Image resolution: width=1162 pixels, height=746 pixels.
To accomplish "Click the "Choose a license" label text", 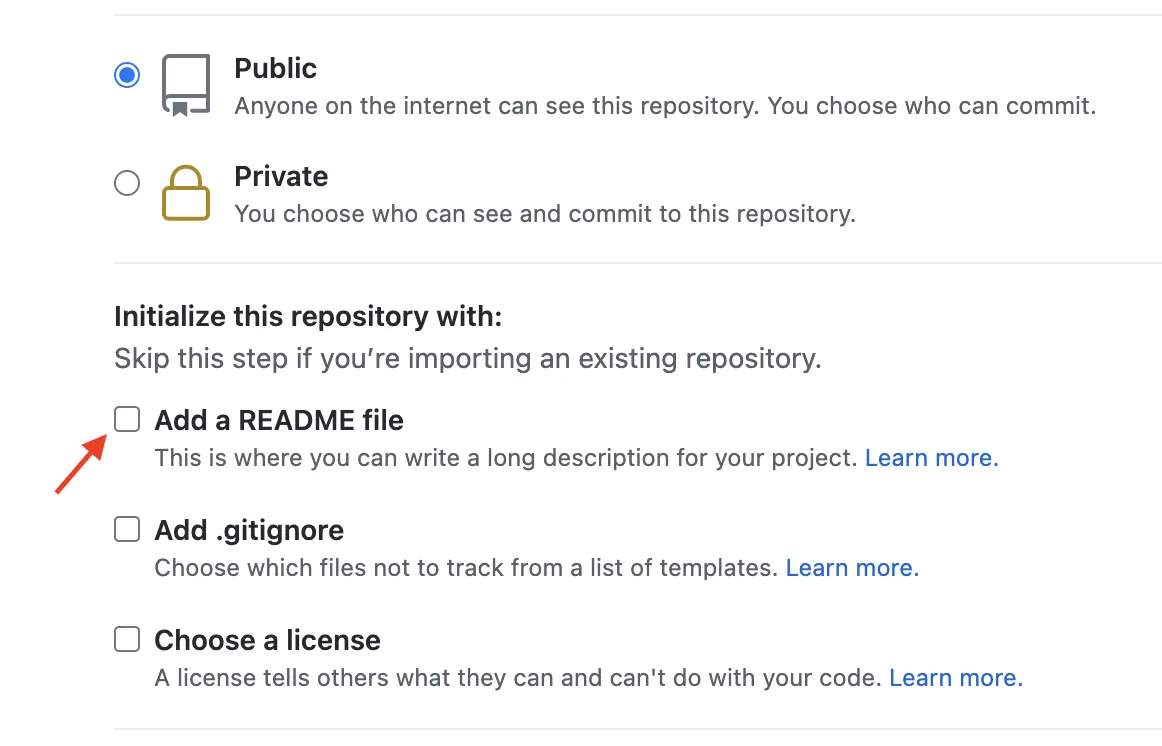I will 267,640.
